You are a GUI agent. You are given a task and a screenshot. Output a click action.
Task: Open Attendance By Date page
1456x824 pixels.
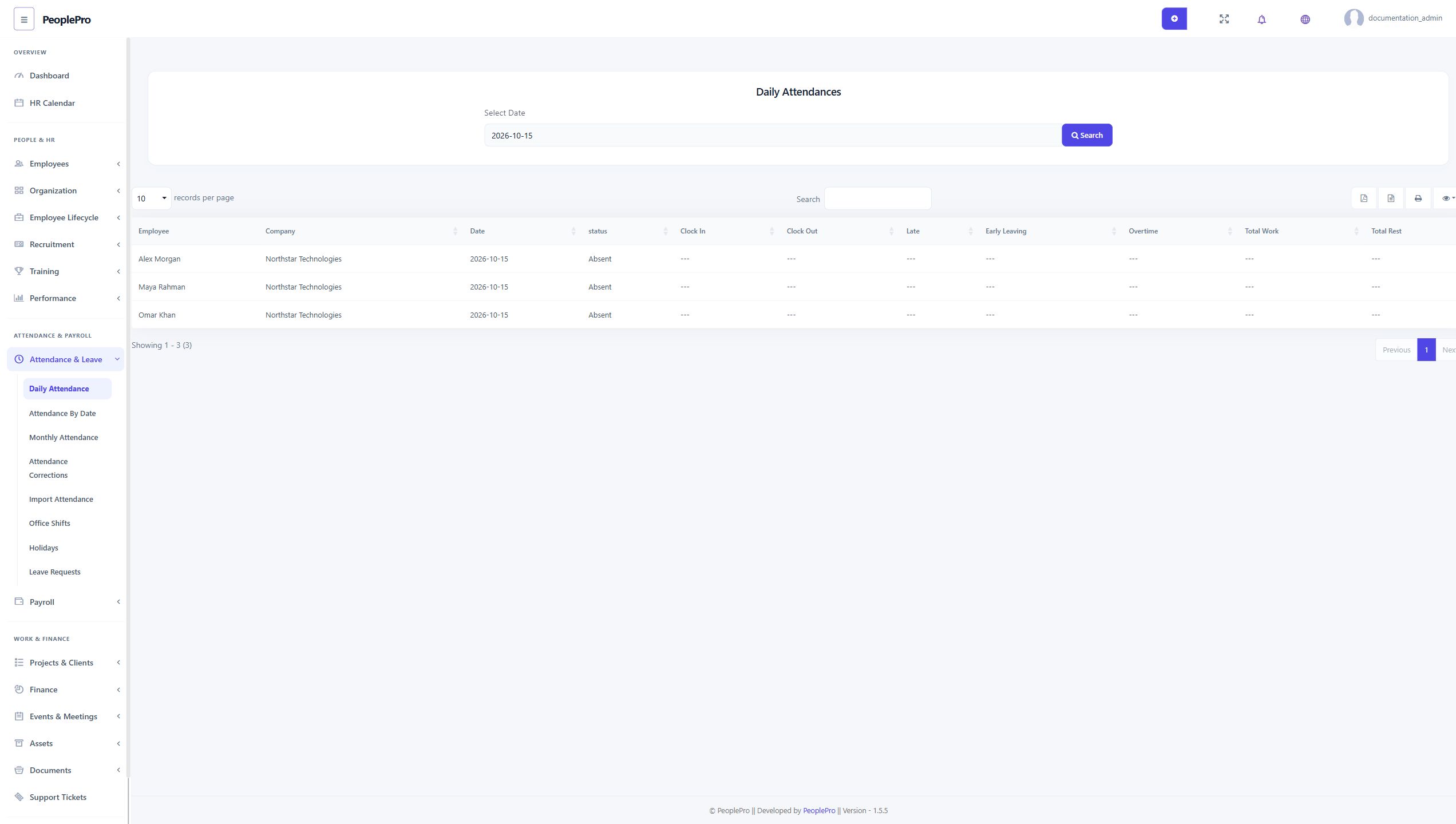pos(62,413)
